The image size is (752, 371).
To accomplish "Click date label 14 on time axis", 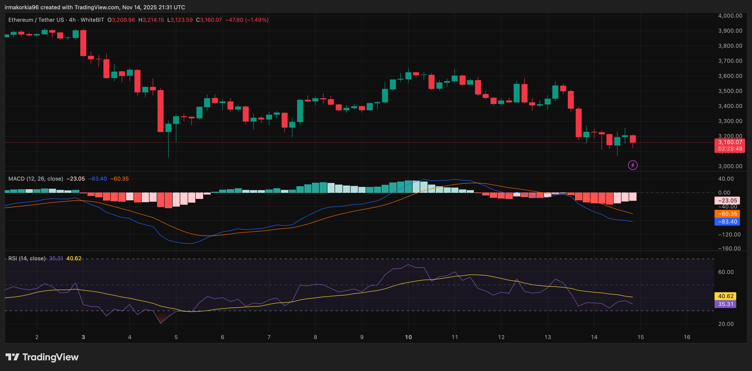I will [594, 337].
